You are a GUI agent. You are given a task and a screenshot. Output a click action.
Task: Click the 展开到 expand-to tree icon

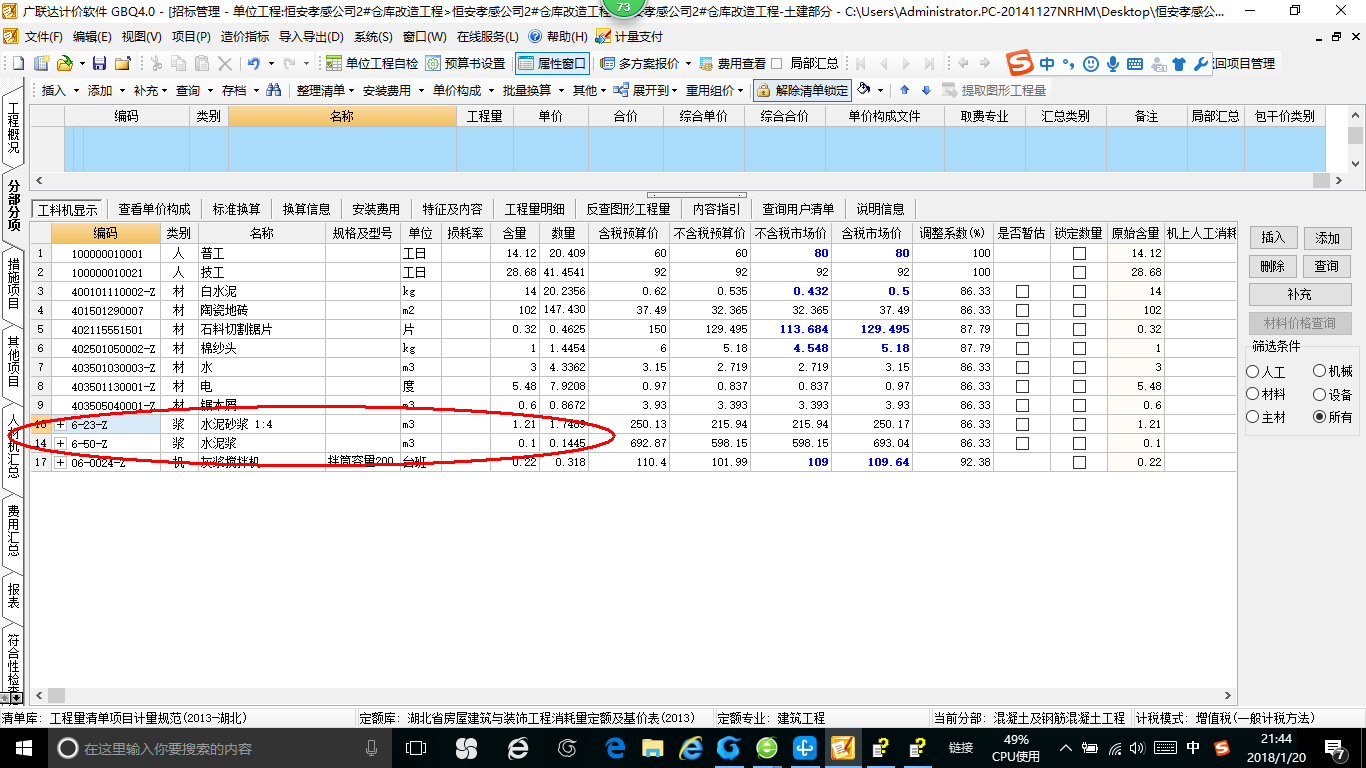click(622, 90)
